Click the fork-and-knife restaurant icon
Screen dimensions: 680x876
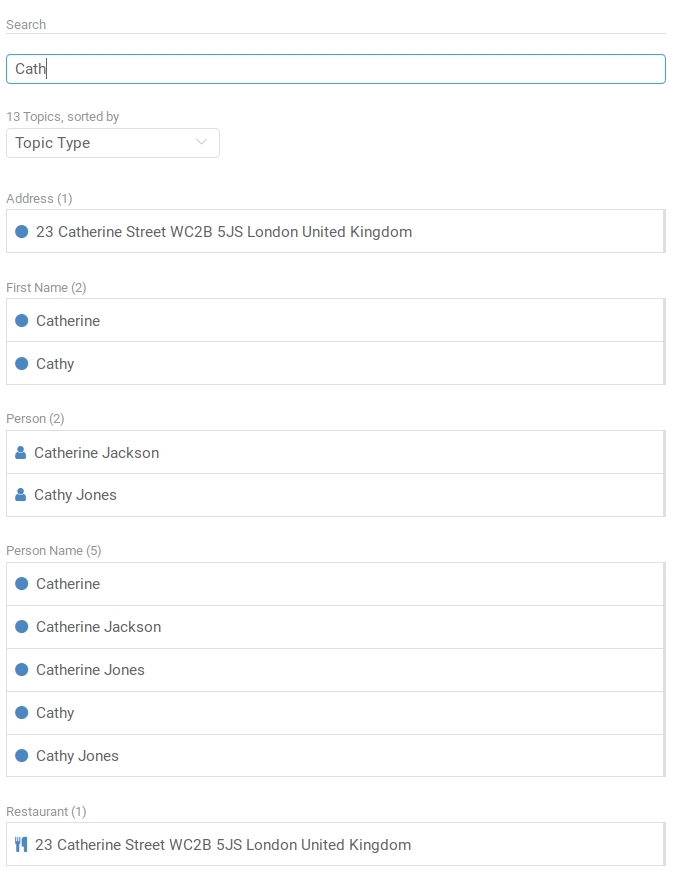point(21,845)
